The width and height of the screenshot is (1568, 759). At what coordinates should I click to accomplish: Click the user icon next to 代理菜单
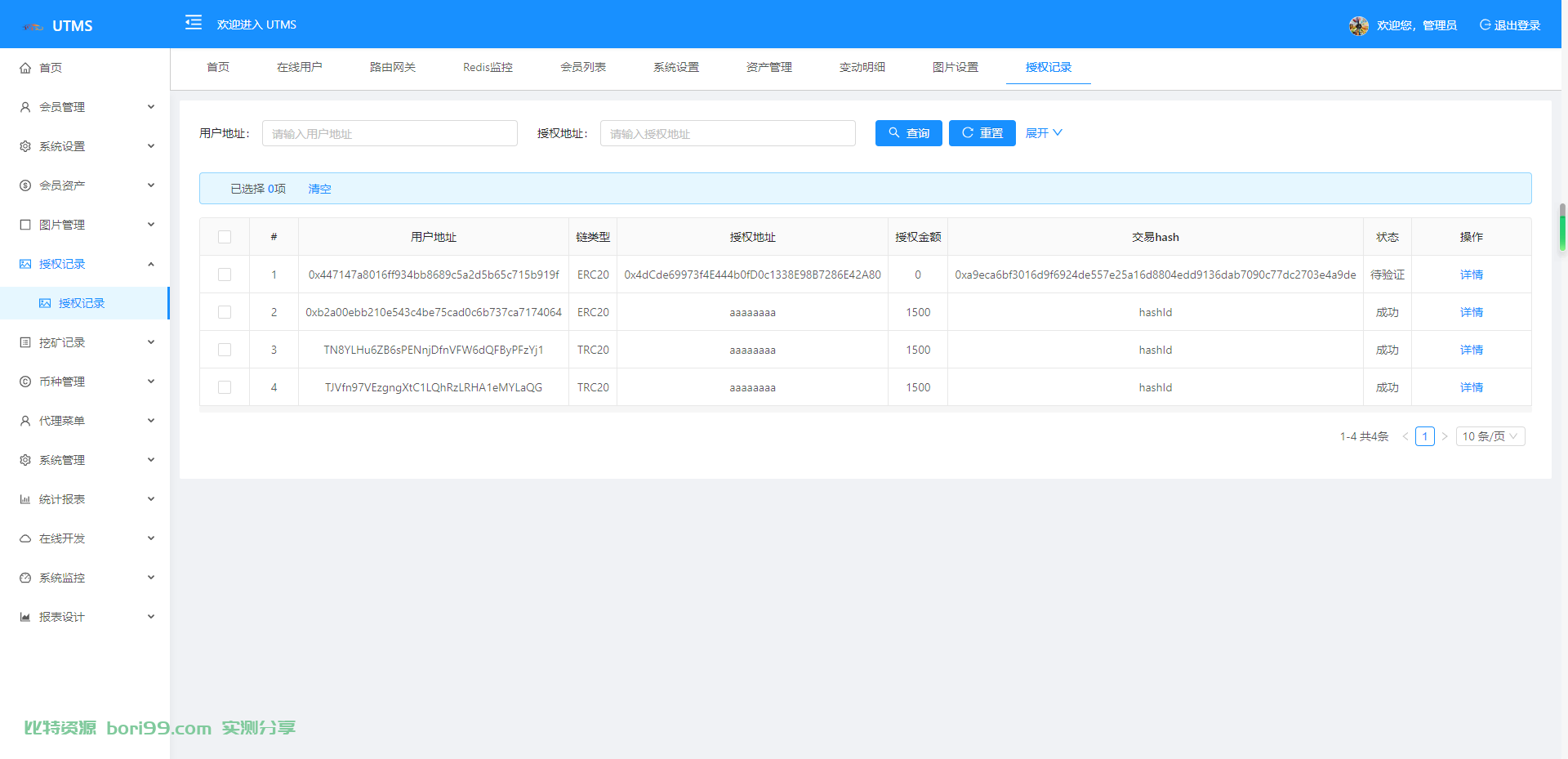click(25, 421)
